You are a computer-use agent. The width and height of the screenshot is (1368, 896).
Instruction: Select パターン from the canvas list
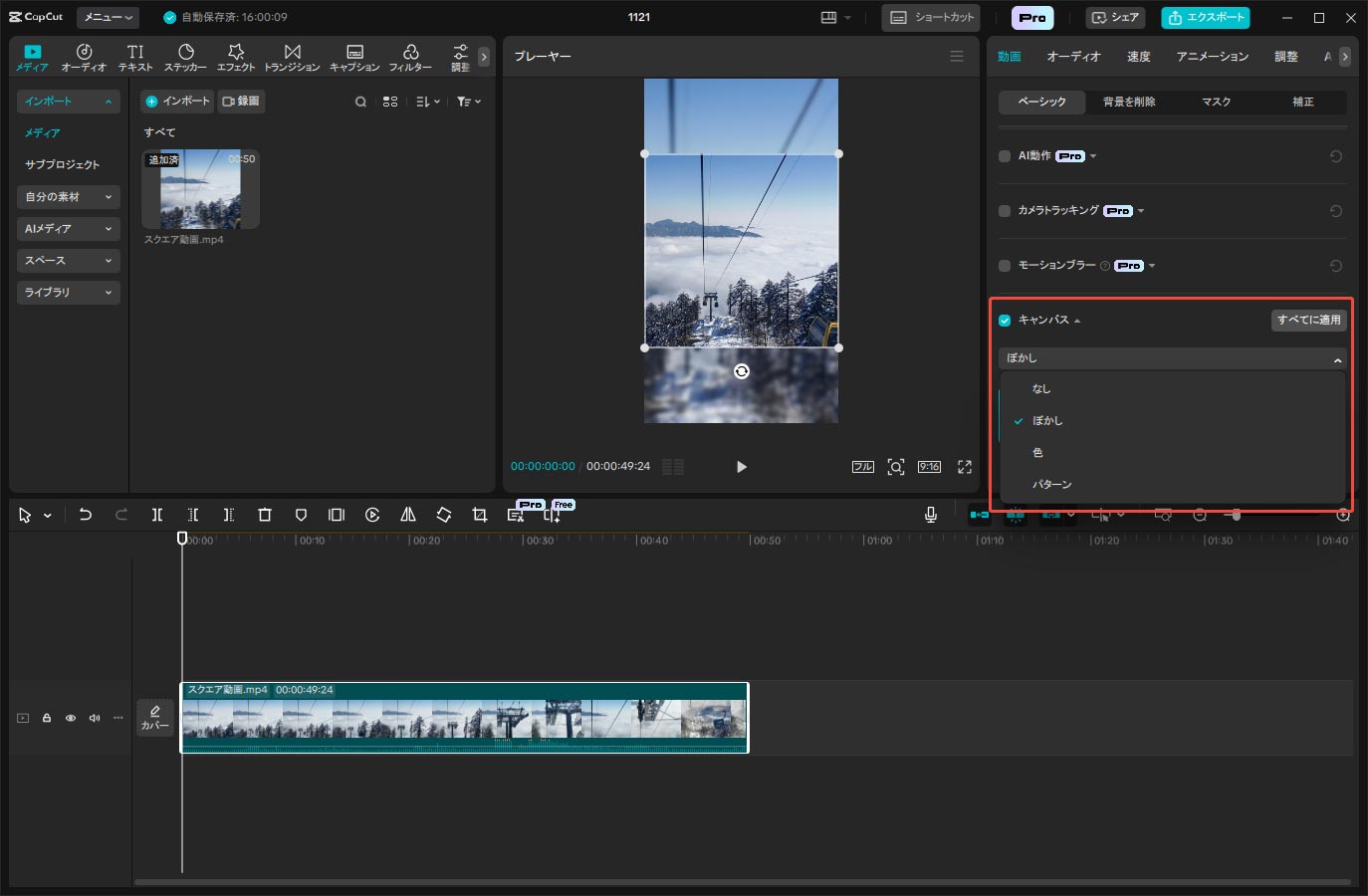[1052, 485]
